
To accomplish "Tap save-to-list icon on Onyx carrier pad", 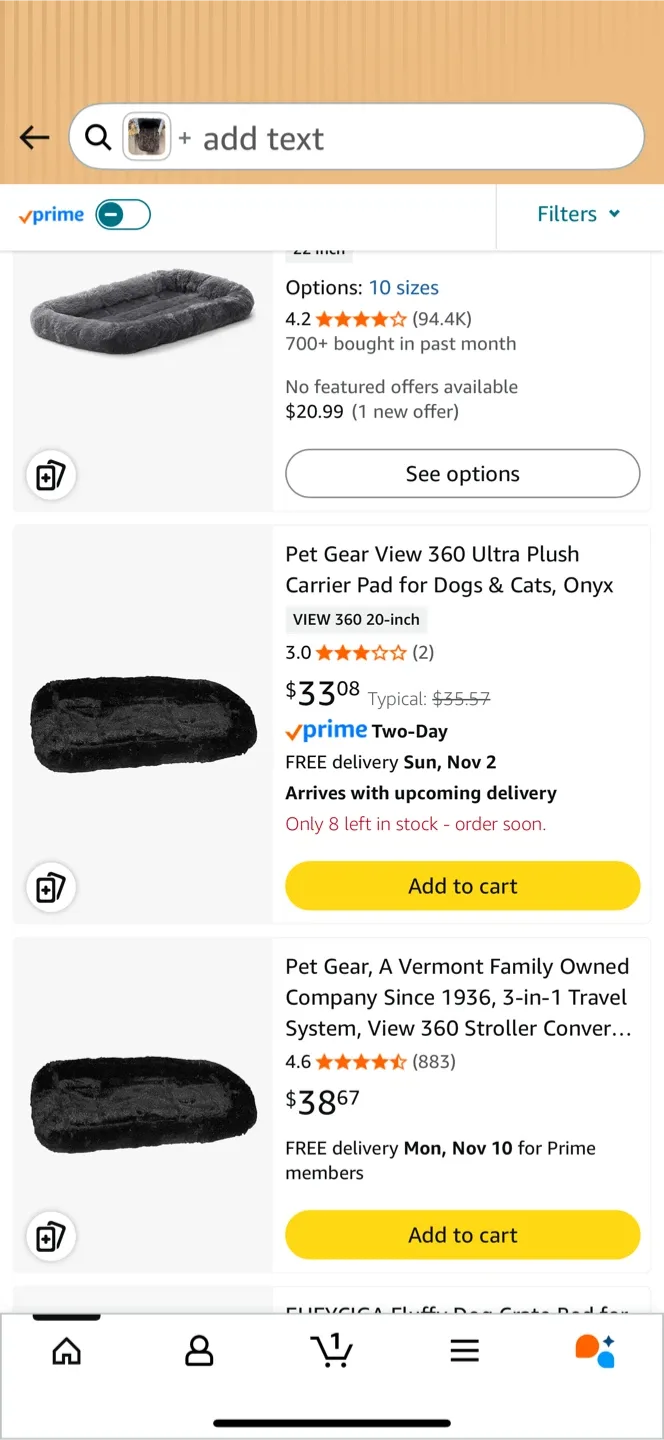I will [x=50, y=887].
